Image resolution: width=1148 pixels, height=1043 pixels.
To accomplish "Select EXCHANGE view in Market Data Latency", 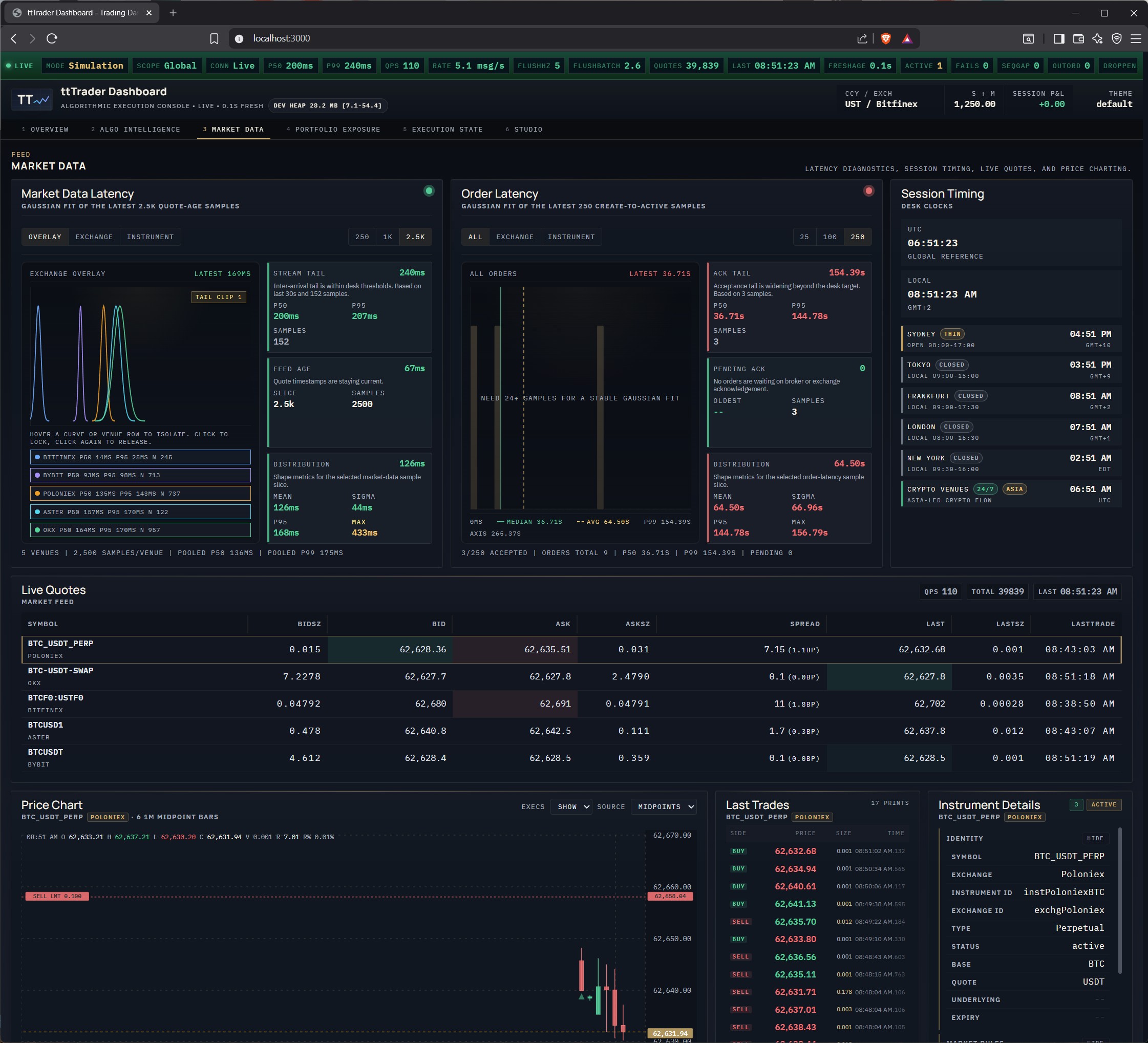I will pos(94,237).
